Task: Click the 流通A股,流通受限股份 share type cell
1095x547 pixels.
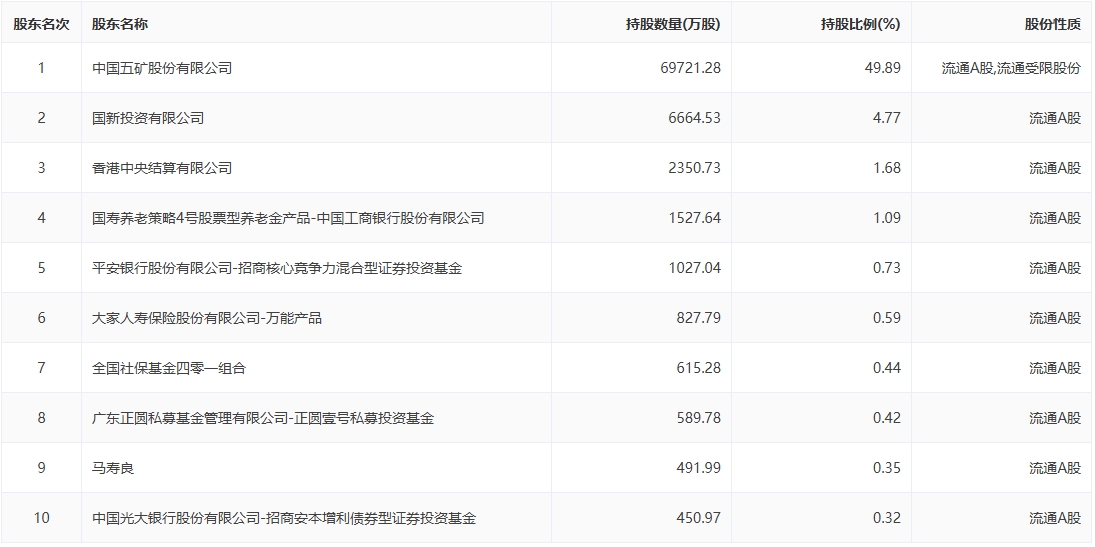Action: coord(1011,68)
